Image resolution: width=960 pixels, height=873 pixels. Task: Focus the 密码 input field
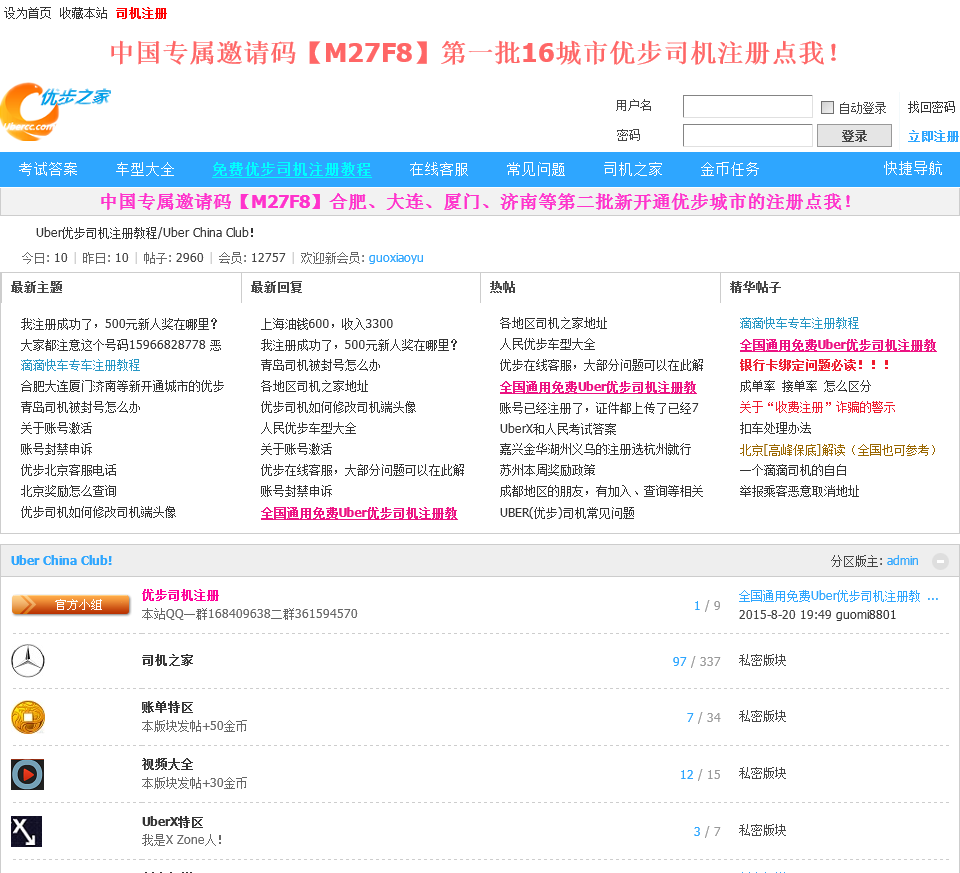pos(748,135)
